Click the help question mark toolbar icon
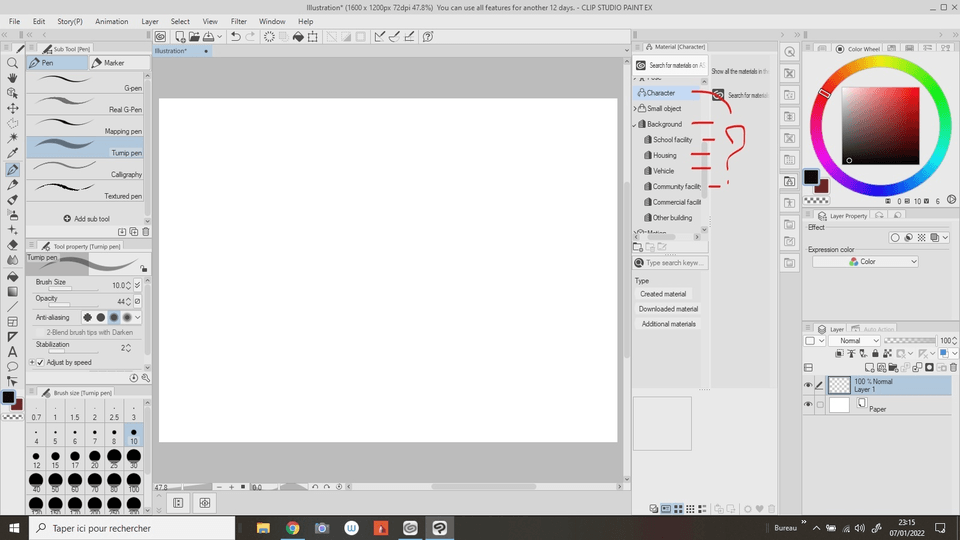 [x=428, y=37]
